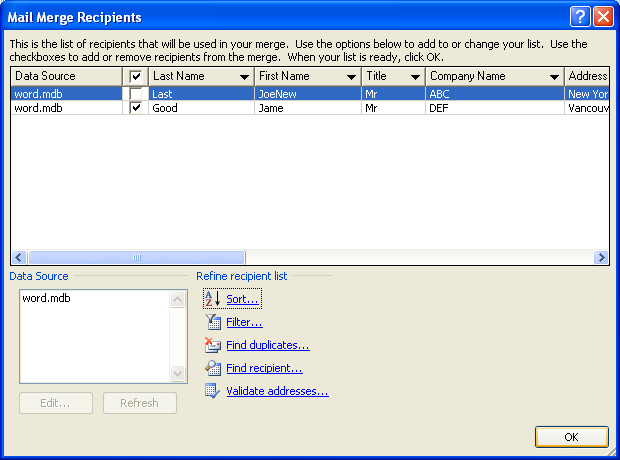Toggle the header select-all checkbox

(136, 76)
